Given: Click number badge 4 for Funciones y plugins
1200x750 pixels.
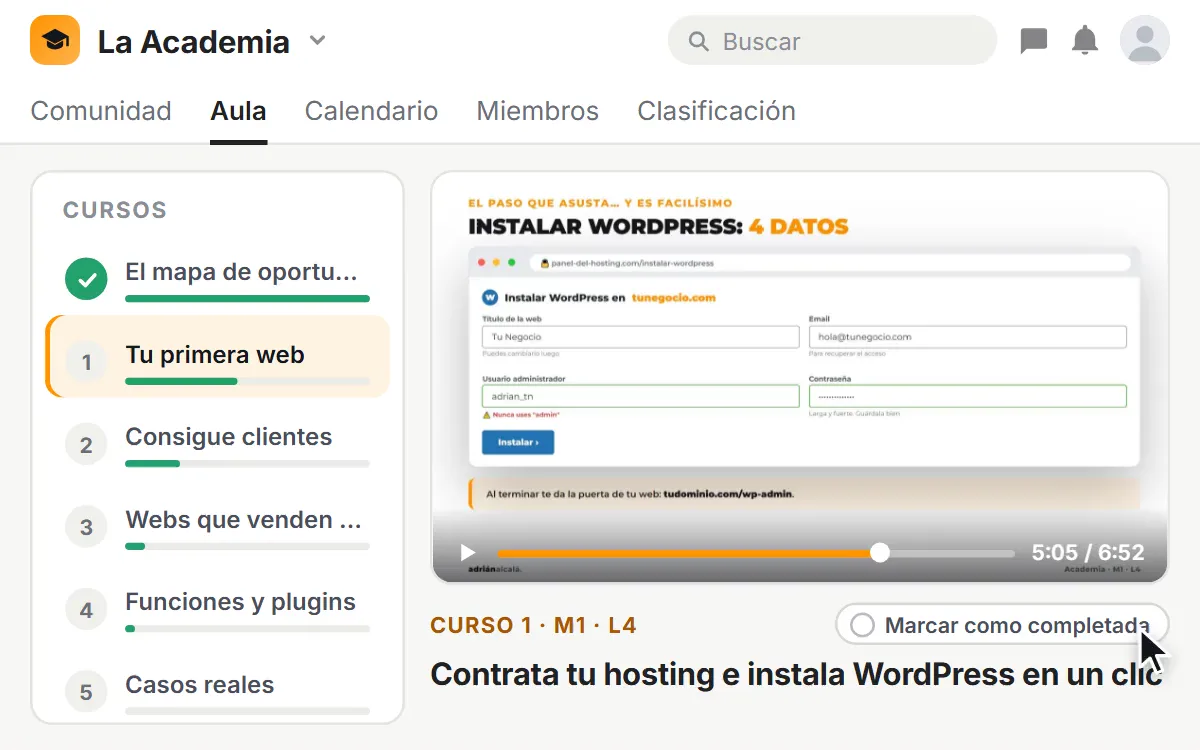Looking at the screenshot, I should coord(86,610).
